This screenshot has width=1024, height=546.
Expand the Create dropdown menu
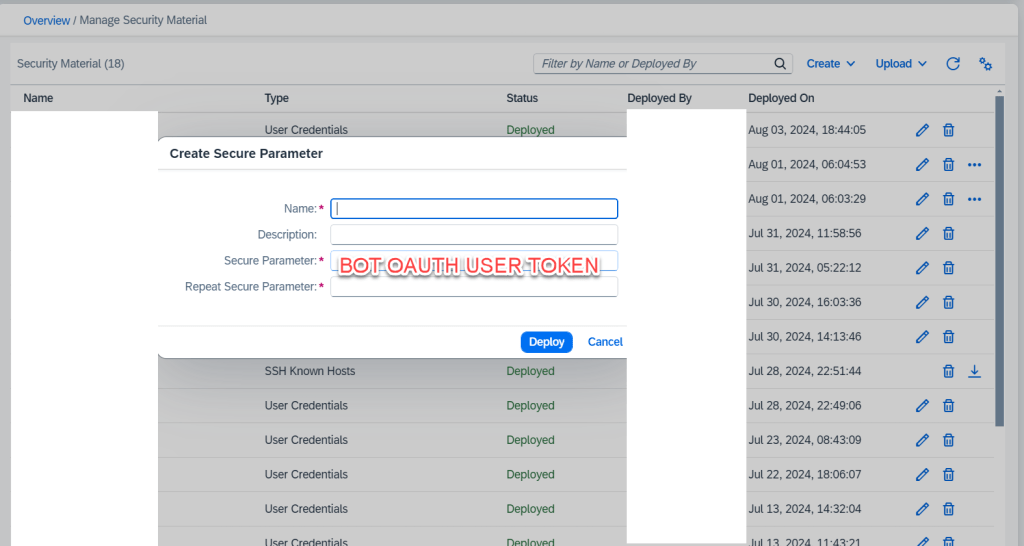[x=831, y=64]
